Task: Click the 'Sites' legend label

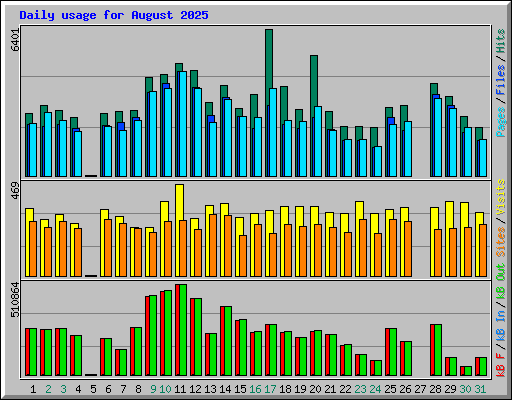Action: [x=501, y=242]
